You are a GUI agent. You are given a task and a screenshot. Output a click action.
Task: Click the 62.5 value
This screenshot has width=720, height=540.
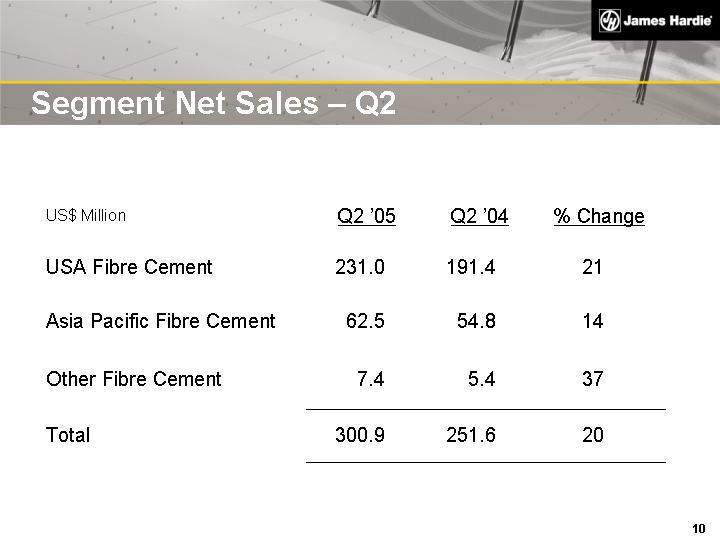tap(365, 321)
